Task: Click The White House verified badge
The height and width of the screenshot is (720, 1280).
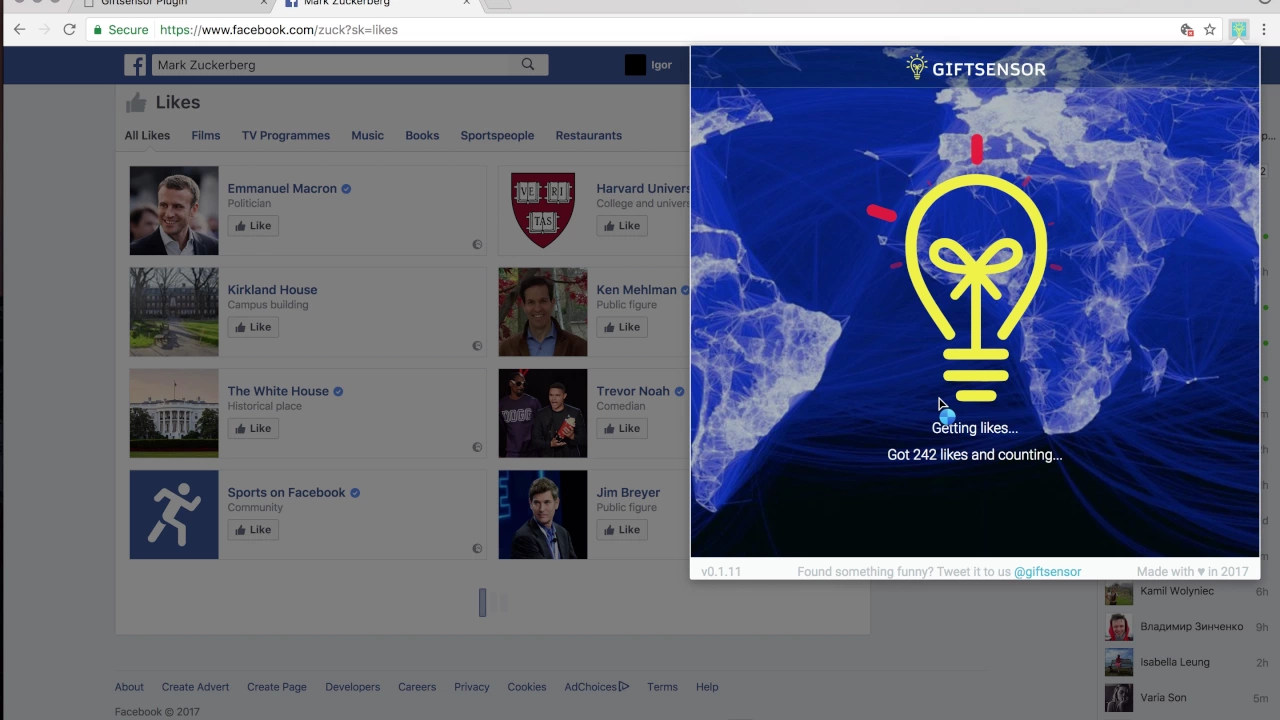Action: click(338, 391)
